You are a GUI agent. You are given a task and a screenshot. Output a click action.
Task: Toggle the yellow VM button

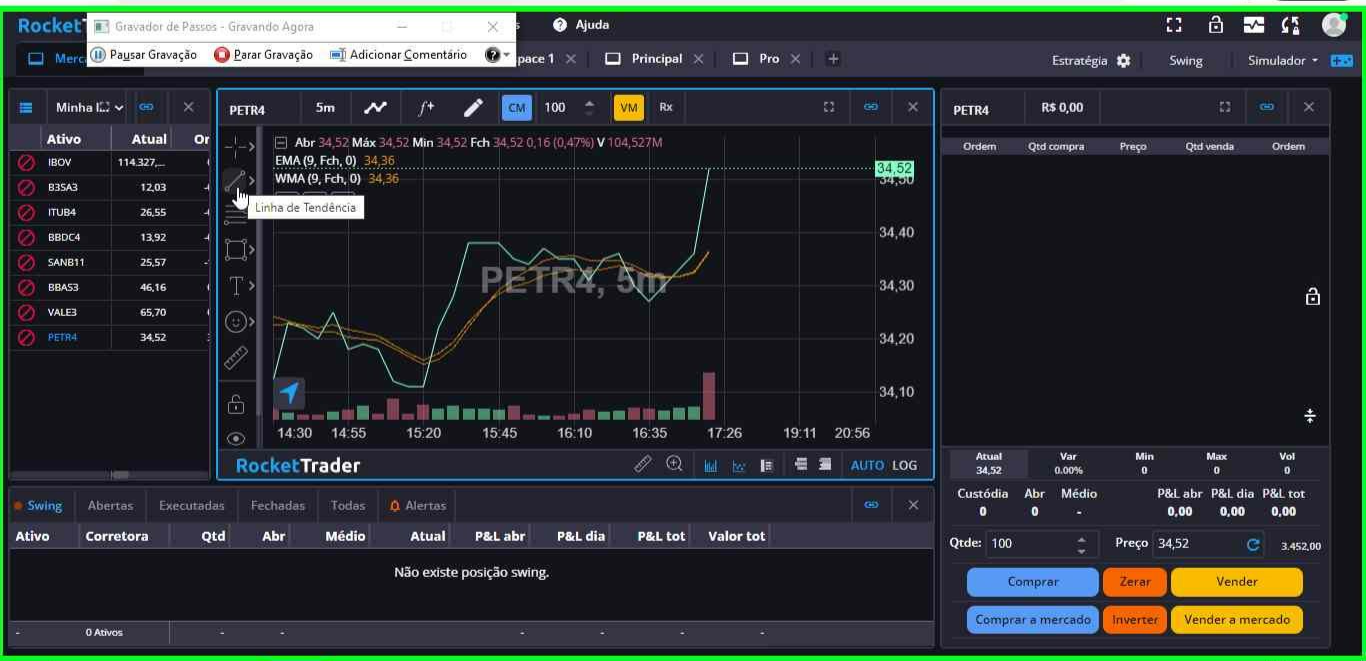[629, 108]
